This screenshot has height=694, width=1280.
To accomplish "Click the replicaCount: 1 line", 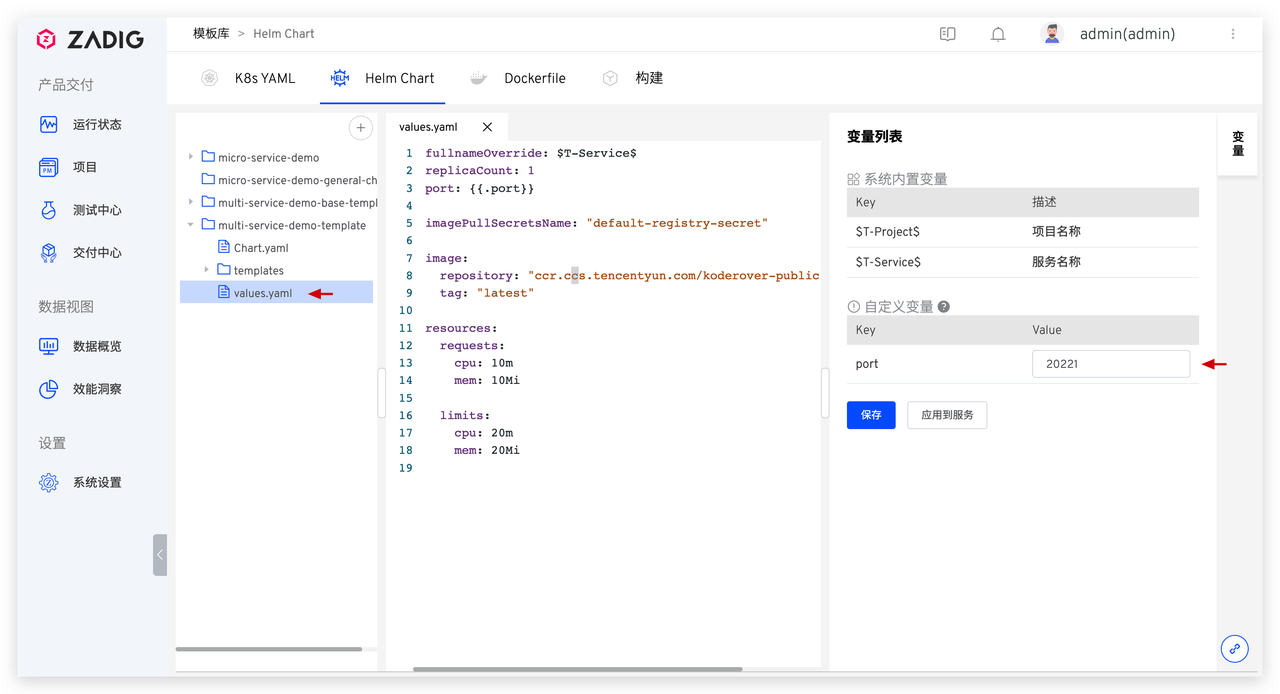I will coord(480,170).
